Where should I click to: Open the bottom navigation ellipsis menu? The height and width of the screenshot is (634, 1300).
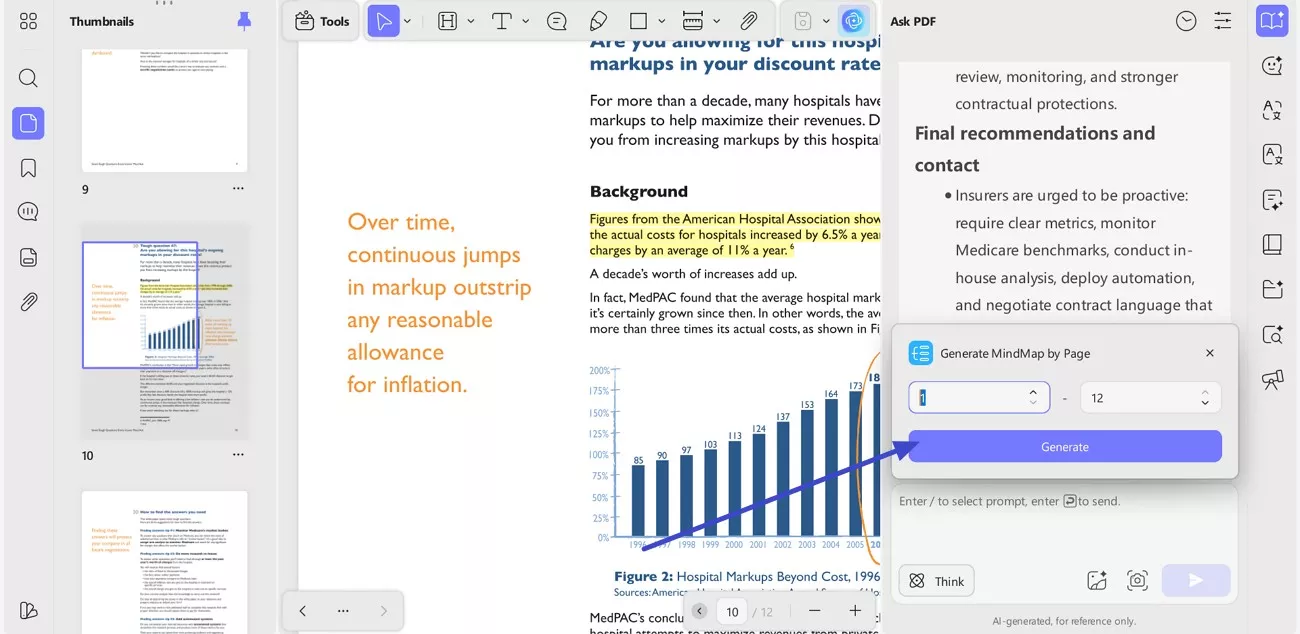coord(343,611)
